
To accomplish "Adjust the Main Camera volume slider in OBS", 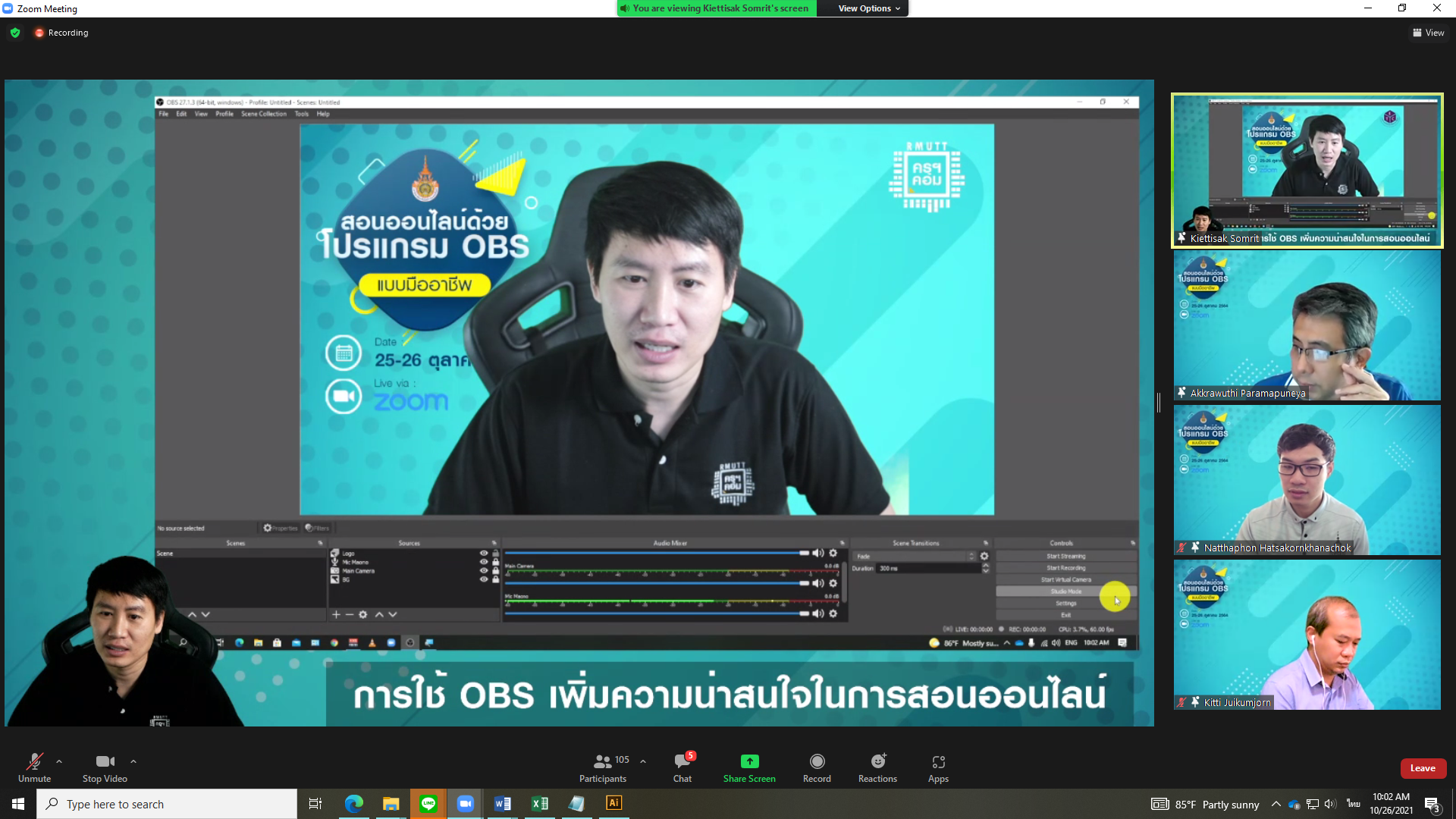I will (x=657, y=583).
